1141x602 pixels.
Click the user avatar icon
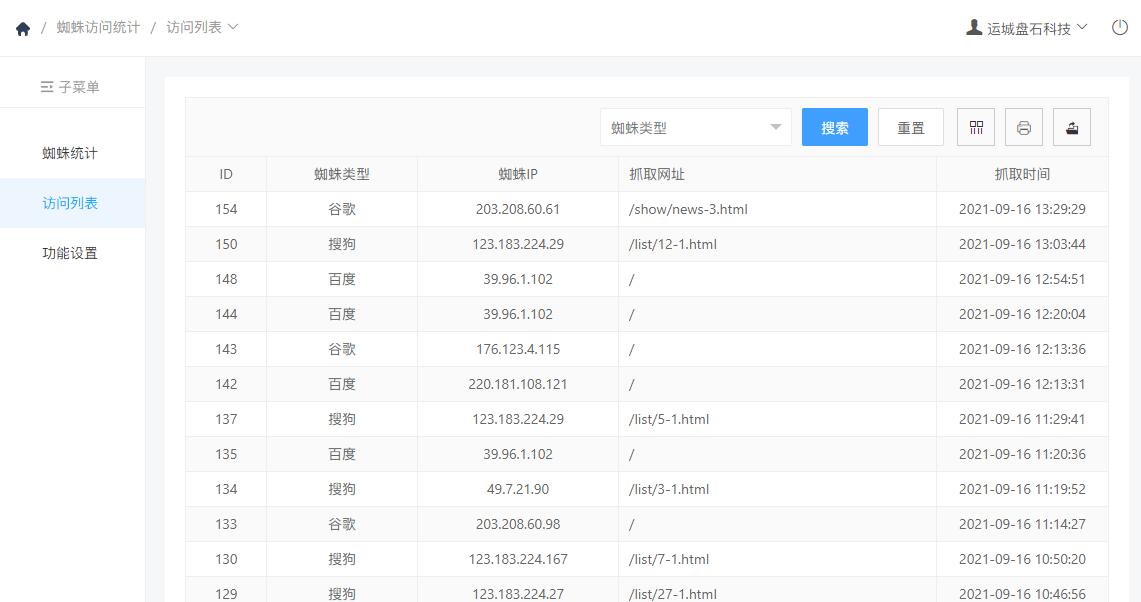[974, 28]
